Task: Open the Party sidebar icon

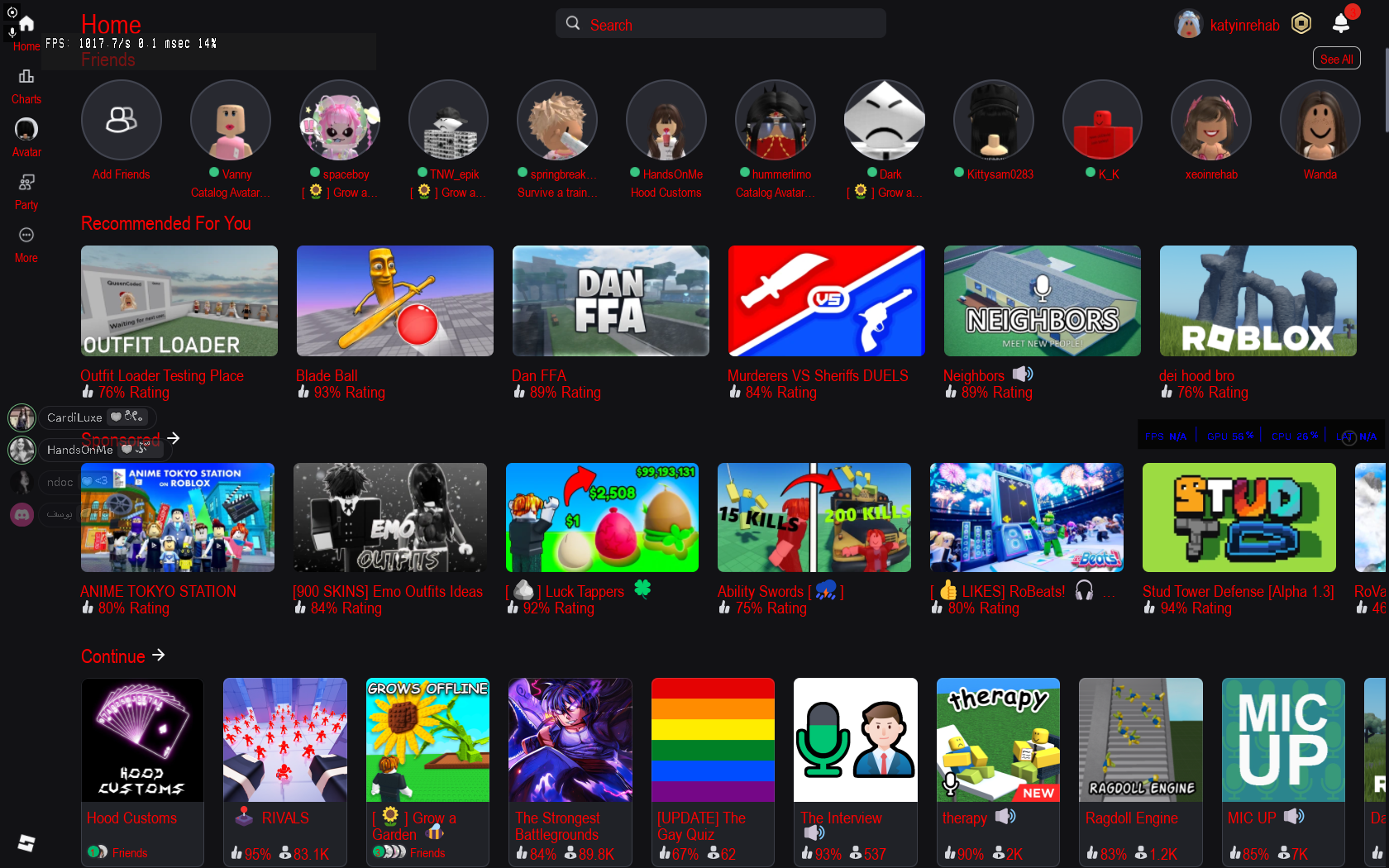Action: click(x=26, y=182)
